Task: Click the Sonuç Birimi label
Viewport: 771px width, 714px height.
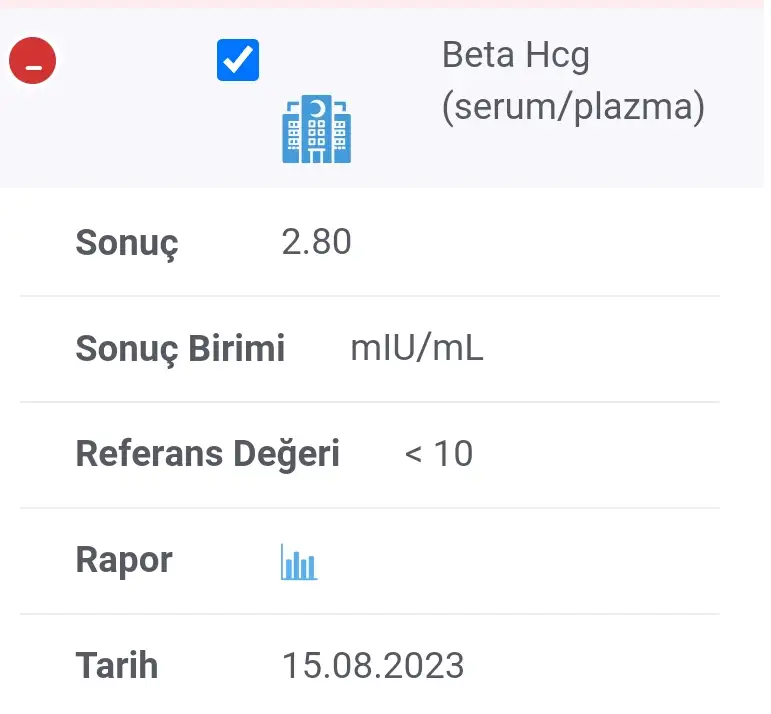Action: pos(180,349)
